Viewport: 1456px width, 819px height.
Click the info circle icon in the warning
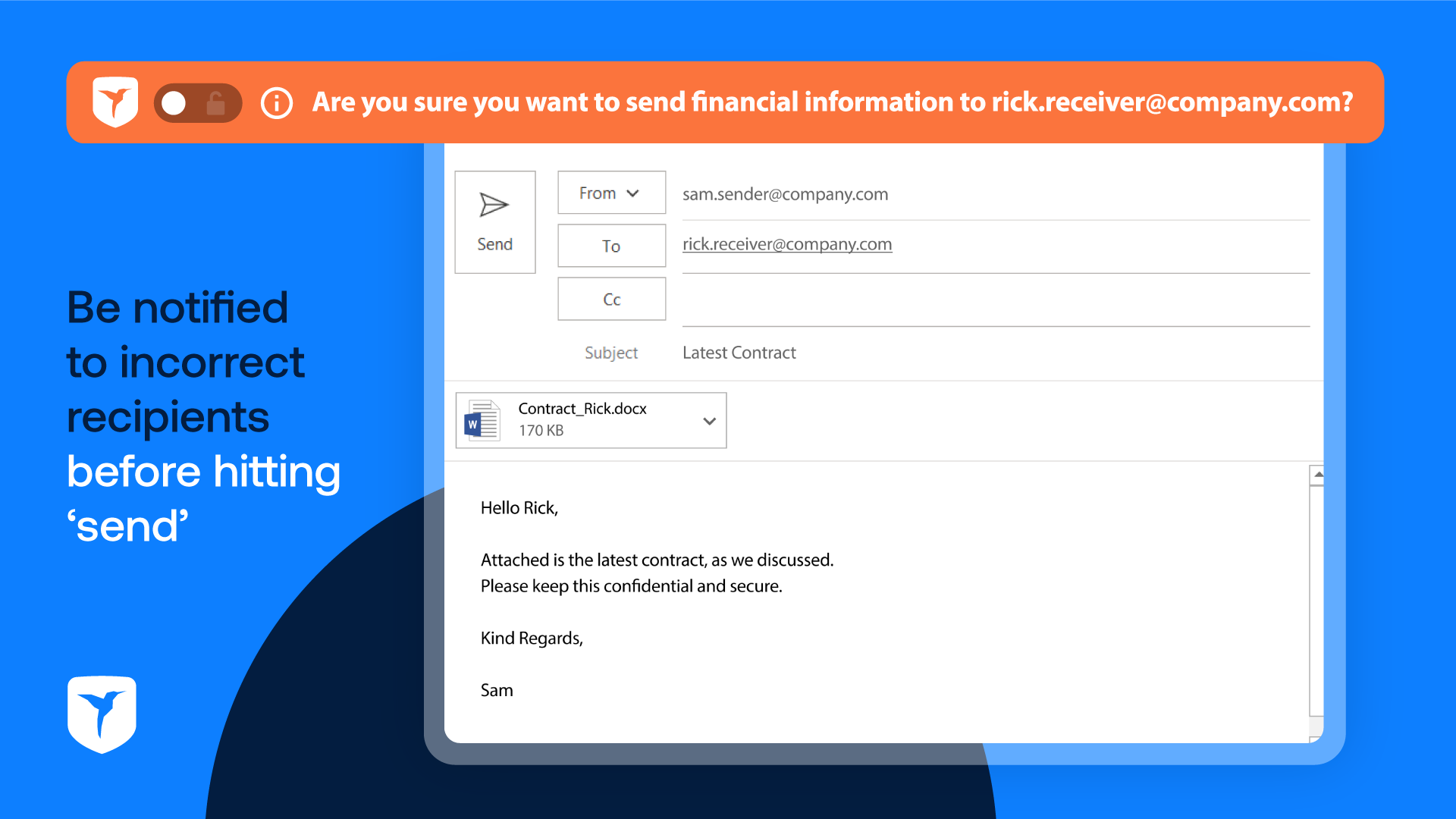point(277,102)
